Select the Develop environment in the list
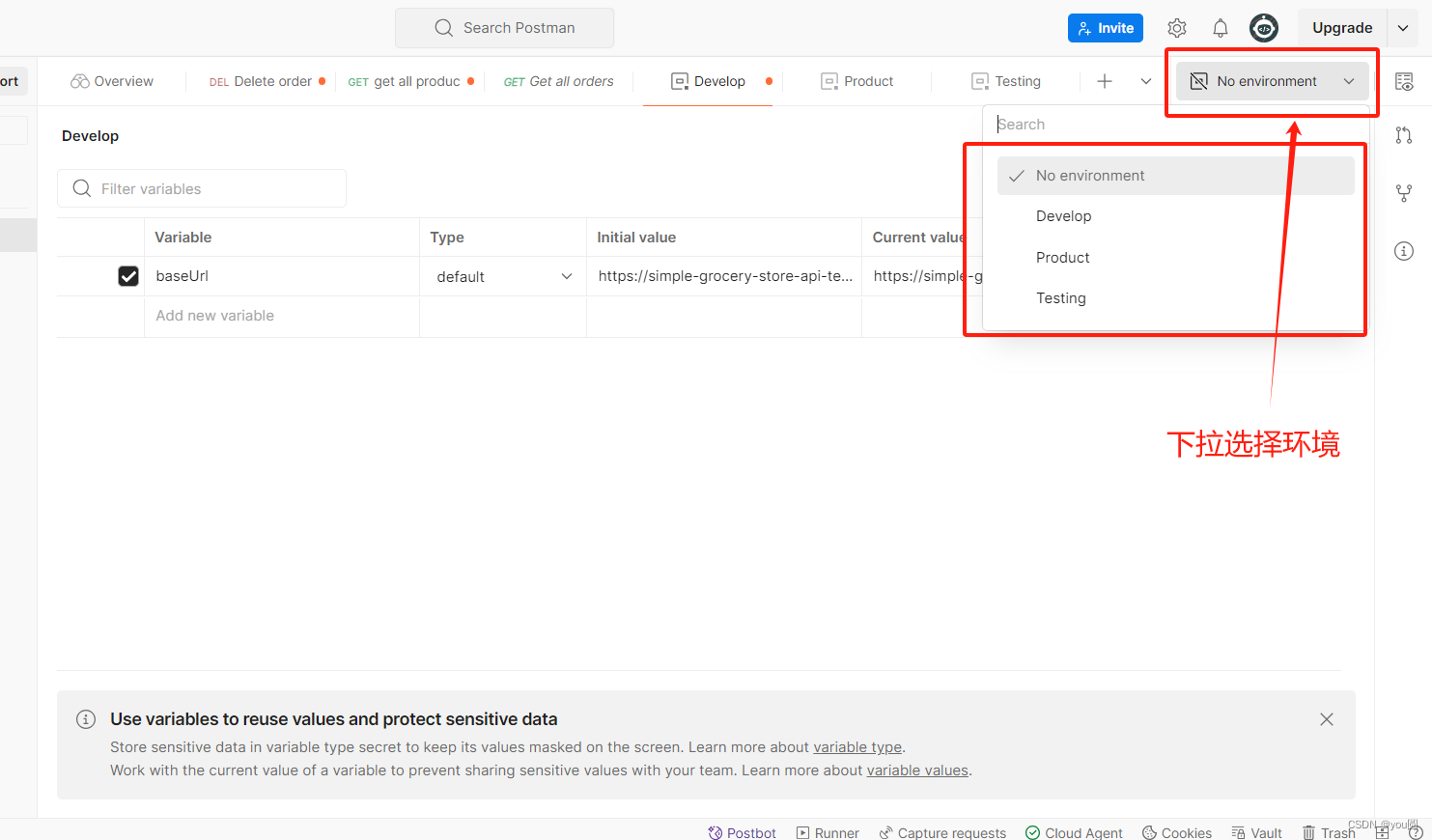The image size is (1432, 840). 1175,216
